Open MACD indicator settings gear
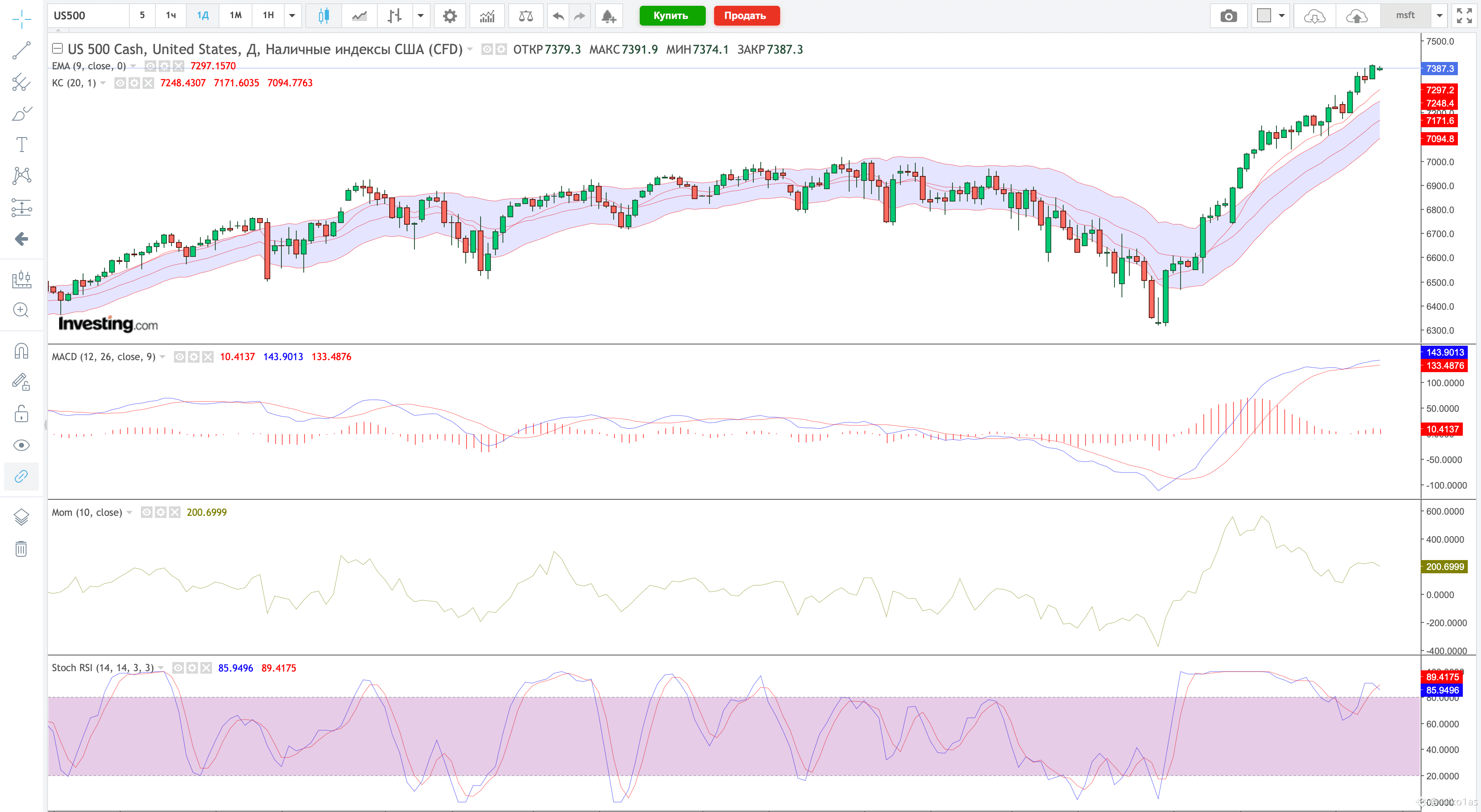The height and width of the screenshot is (812, 1481). pos(194,357)
